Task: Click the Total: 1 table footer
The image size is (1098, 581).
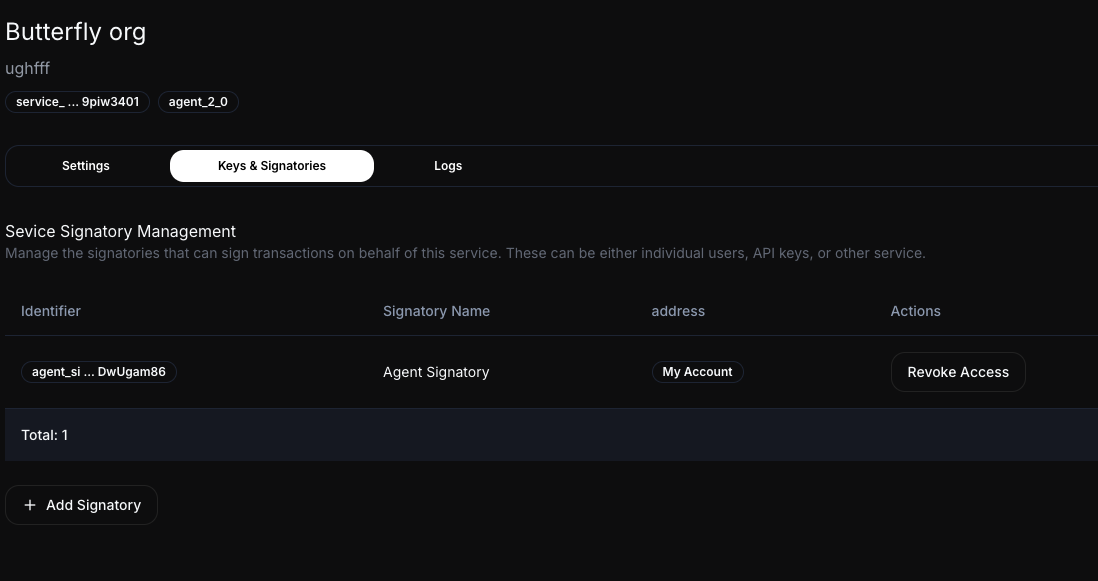Action: tap(45, 435)
